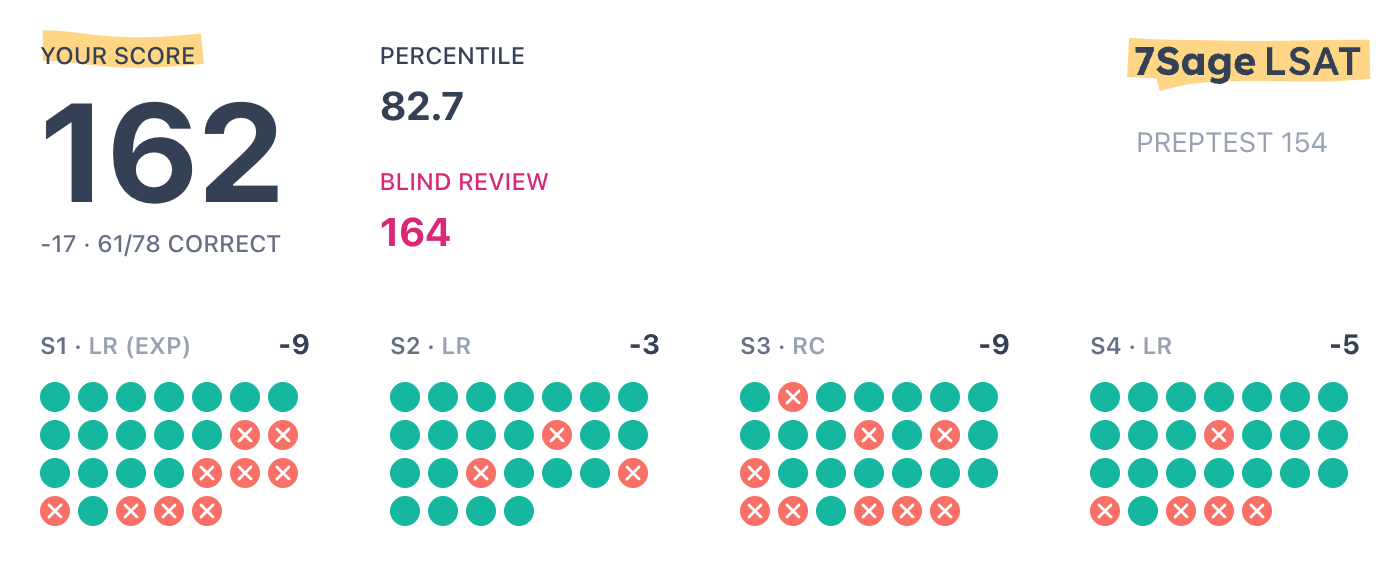Click the first question circle in S1
1400x570 pixels.
55,397
